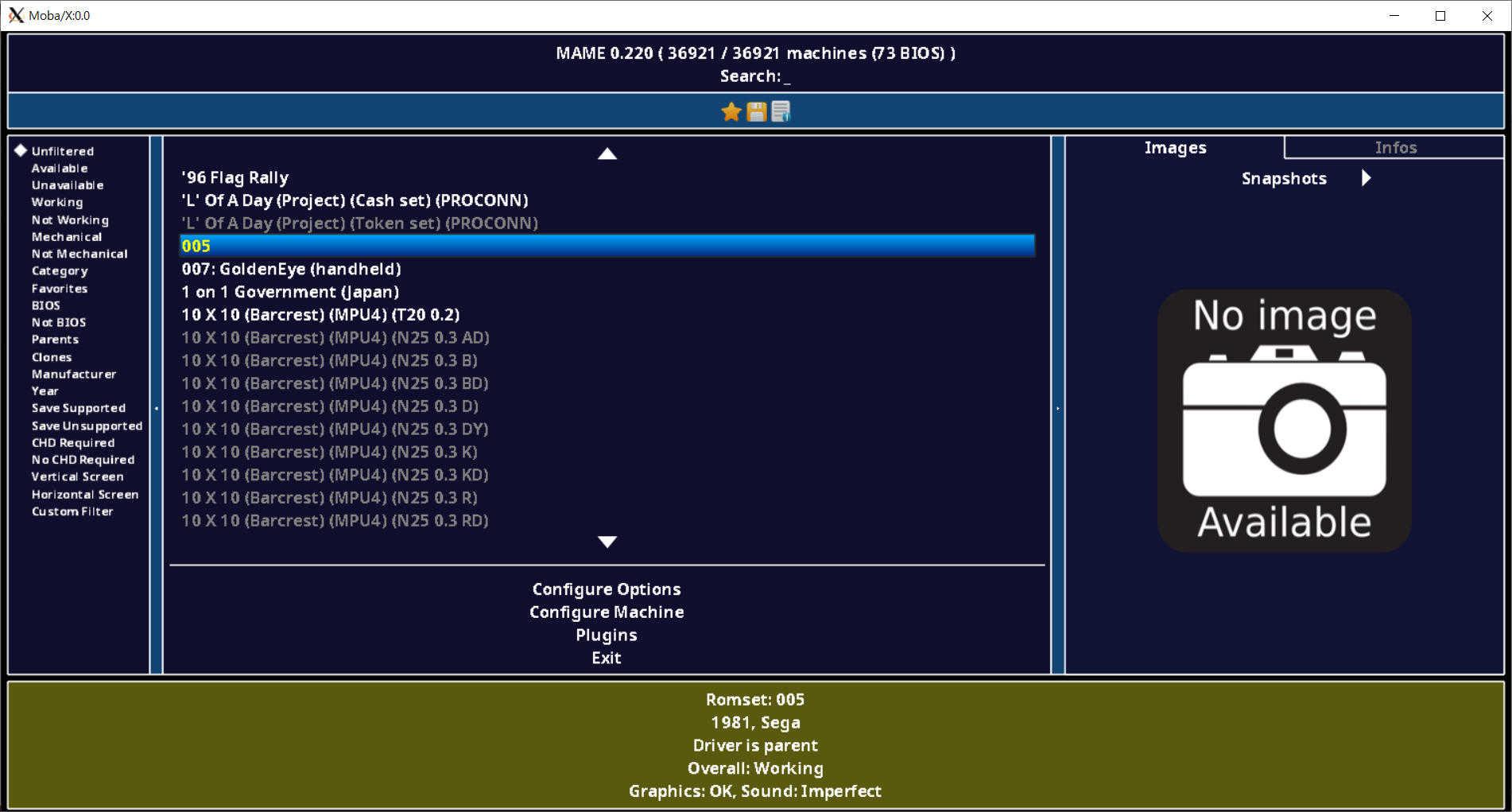Select 10 X 10 Barcrest N25 0.3 BD entry
The width and height of the screenshot is (1512, 812).
(x=607, y=383)
